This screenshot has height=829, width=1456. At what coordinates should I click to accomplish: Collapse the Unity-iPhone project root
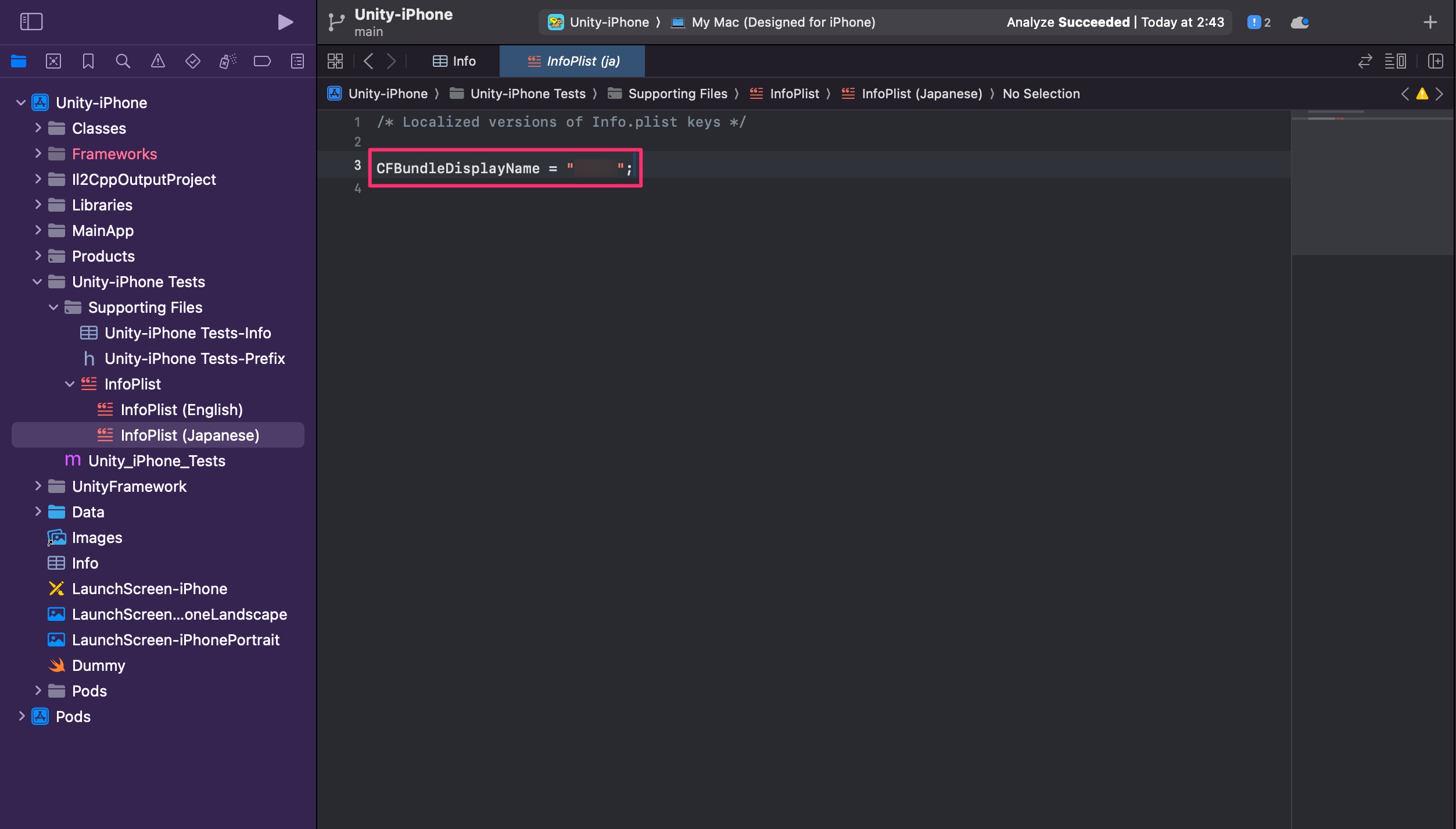click(21, 103)
